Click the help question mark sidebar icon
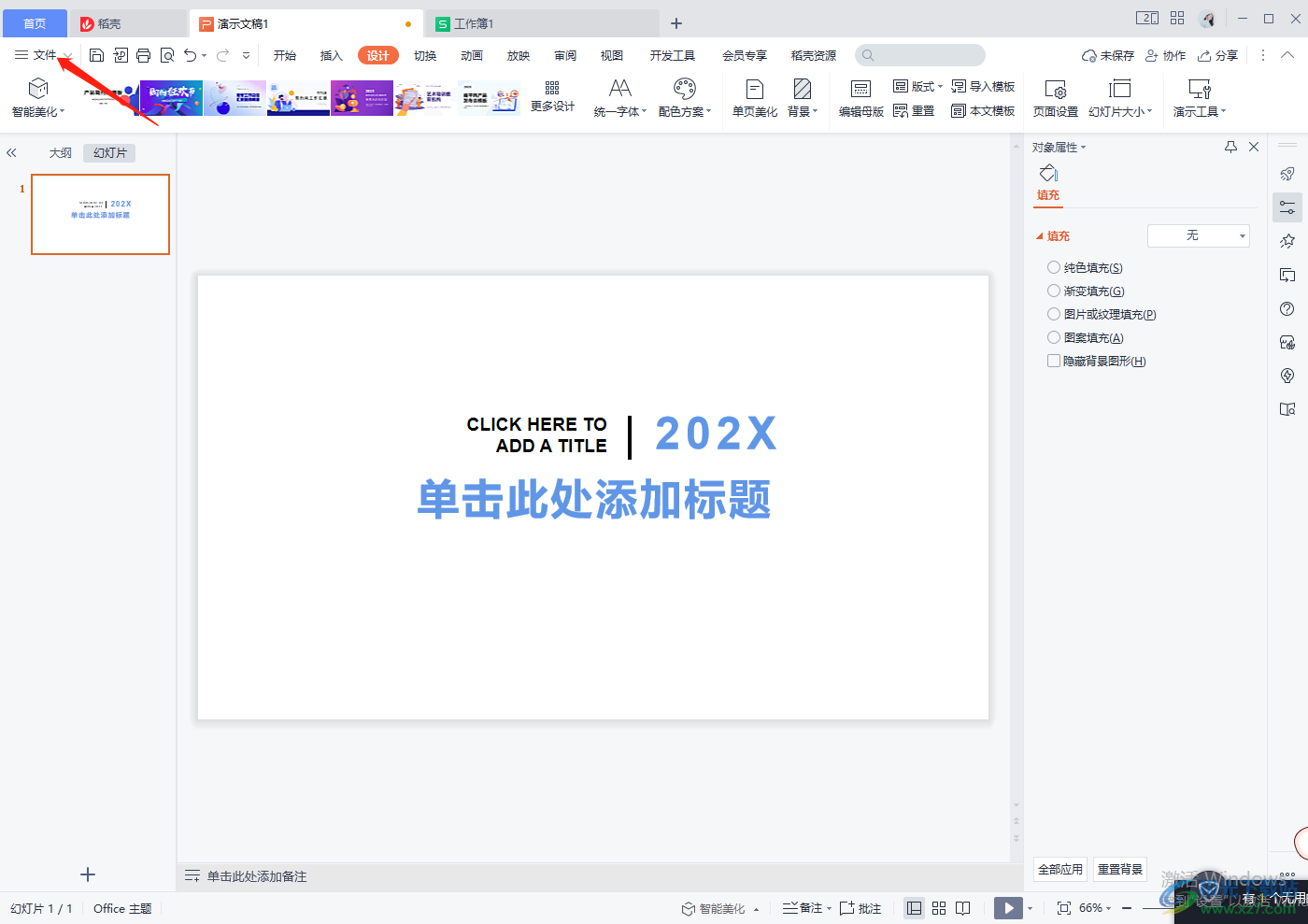Viewport: 1308px width, 924px height. point(1287,309)
